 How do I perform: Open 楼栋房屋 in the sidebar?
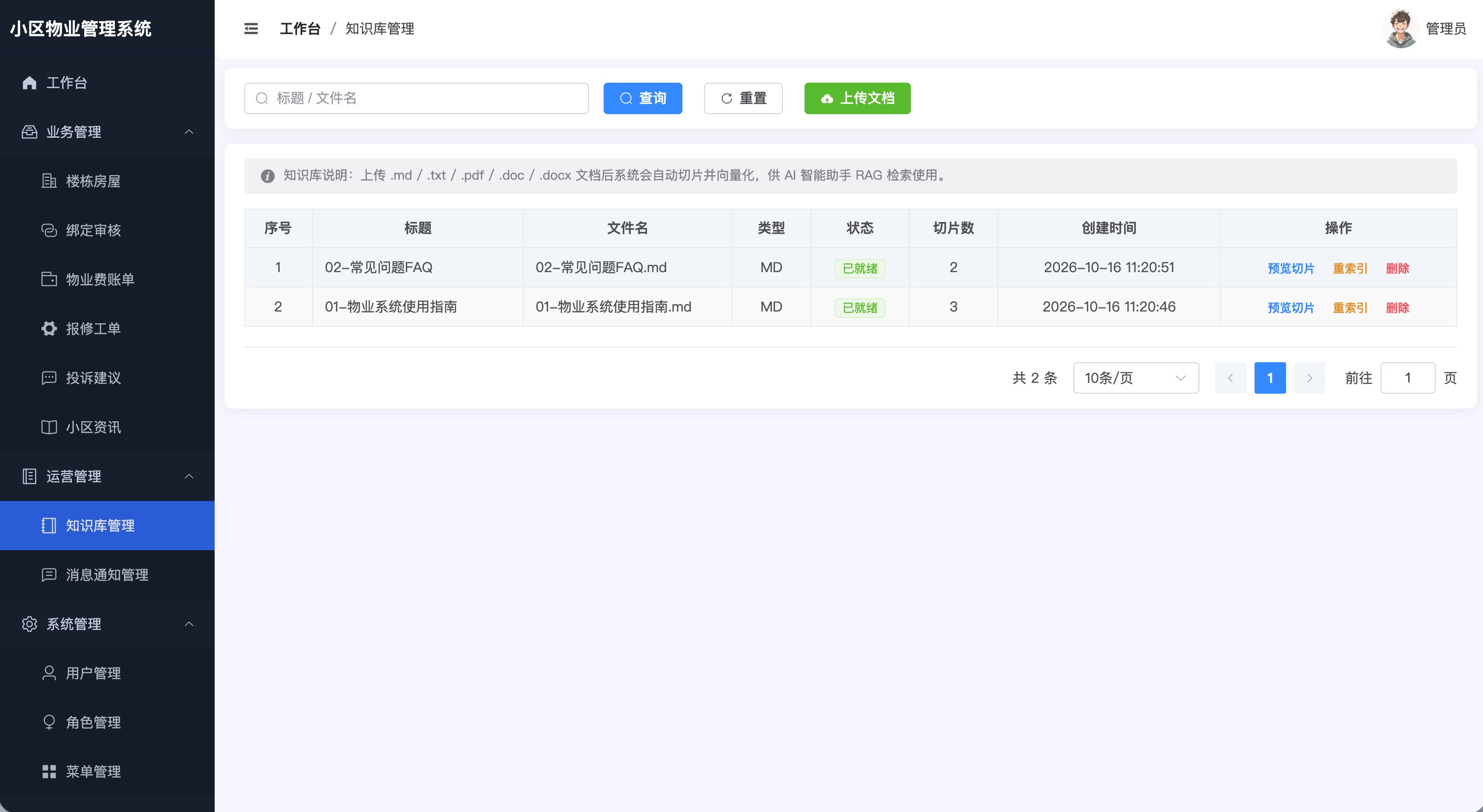(x=107, y=181)
